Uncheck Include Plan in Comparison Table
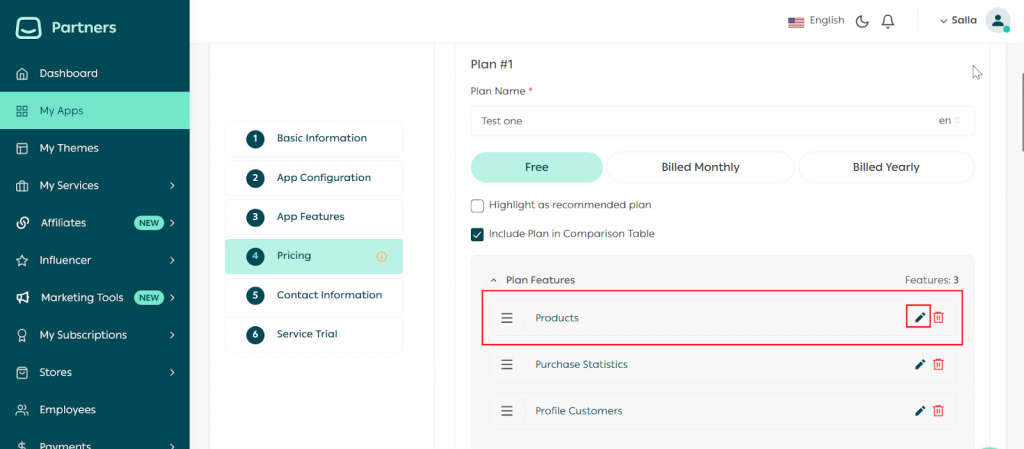This screenshot has height=449, width=1024. tap(477, 234)
